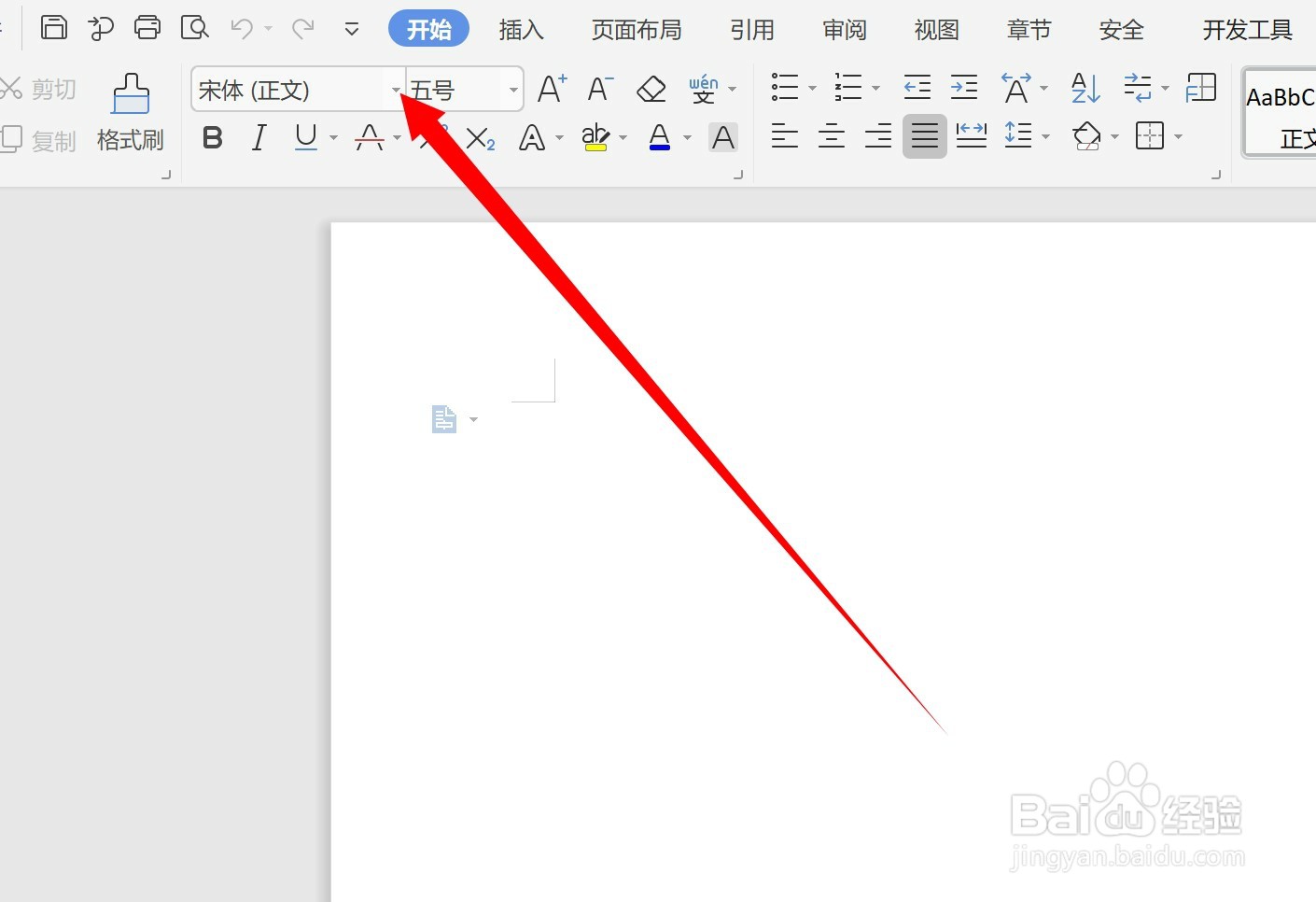The width and height of the screenshot is (1316, 902).
Task: Expand the phonetic guide dropdown arrow
Action: [x=733, y=90]
